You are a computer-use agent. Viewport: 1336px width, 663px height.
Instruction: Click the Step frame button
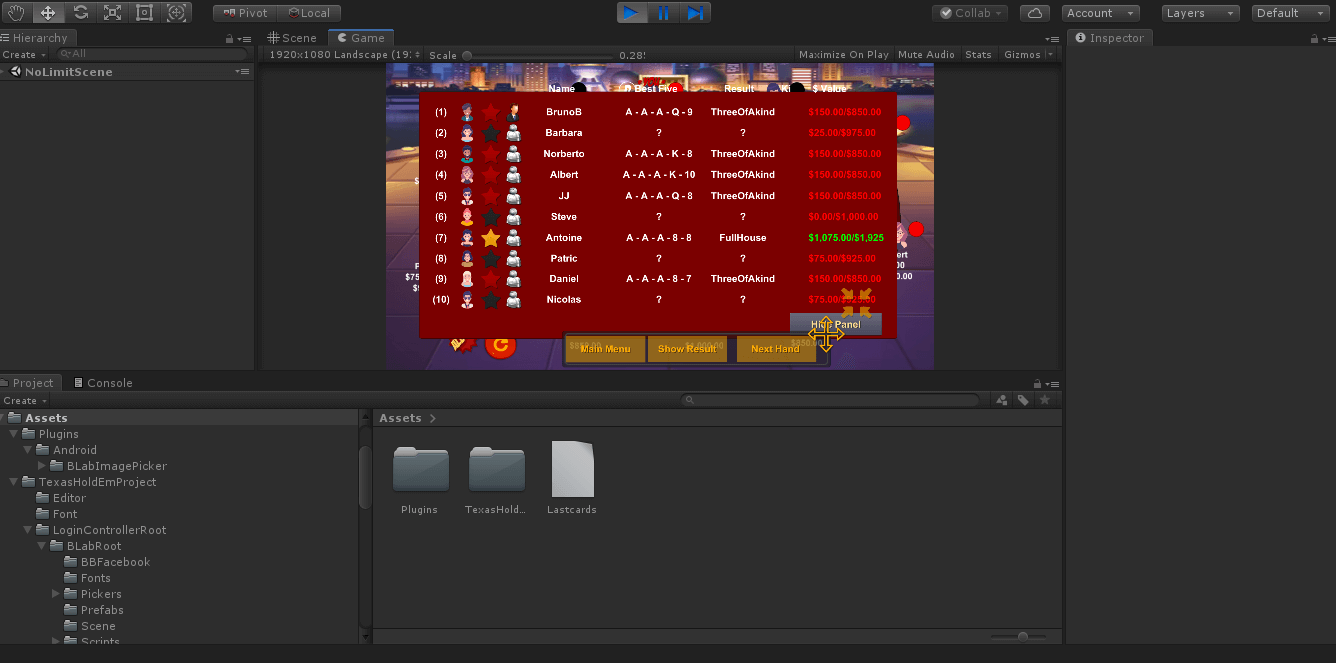coord(696,13)
